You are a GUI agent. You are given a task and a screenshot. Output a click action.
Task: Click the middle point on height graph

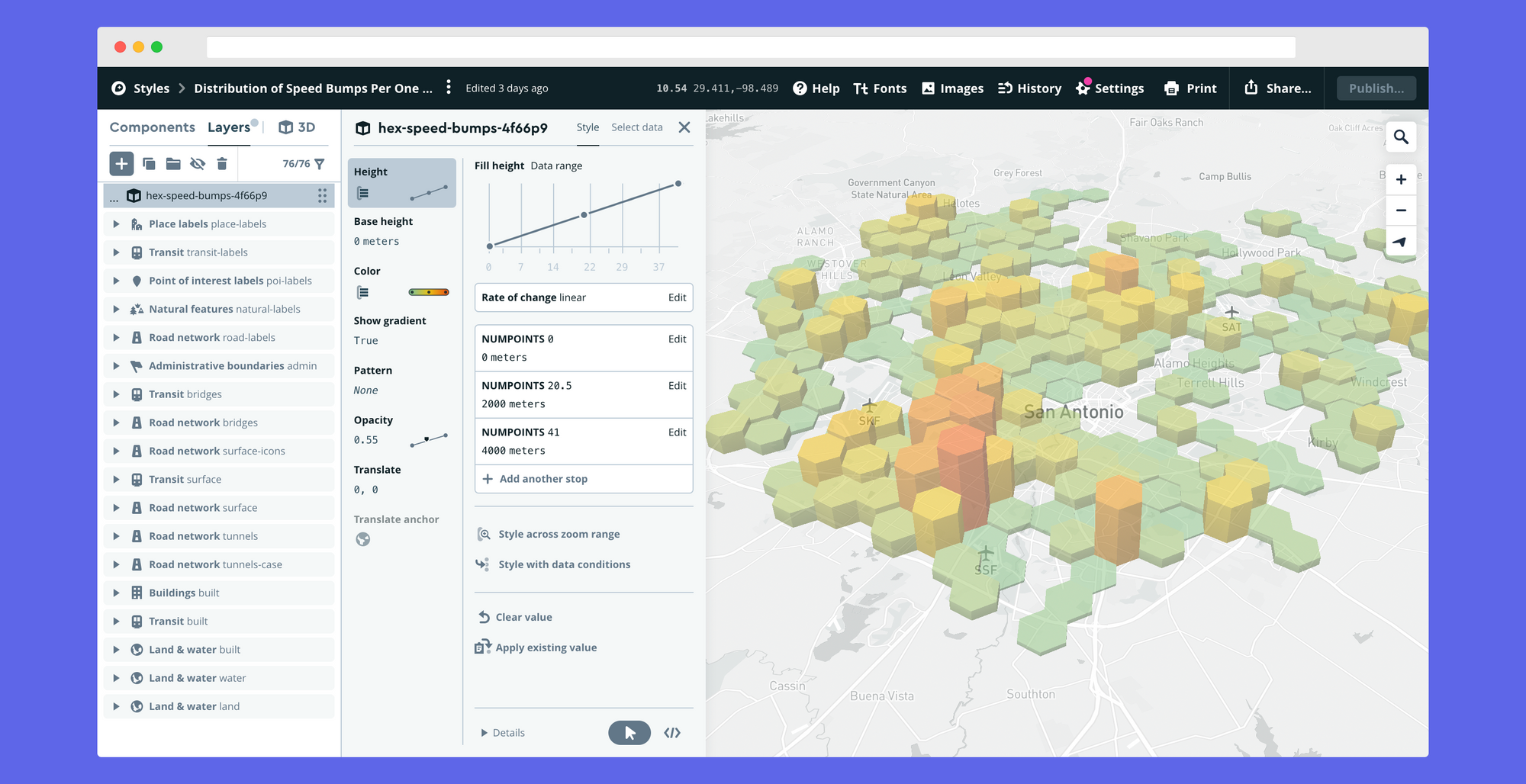[x=584, y=215]
